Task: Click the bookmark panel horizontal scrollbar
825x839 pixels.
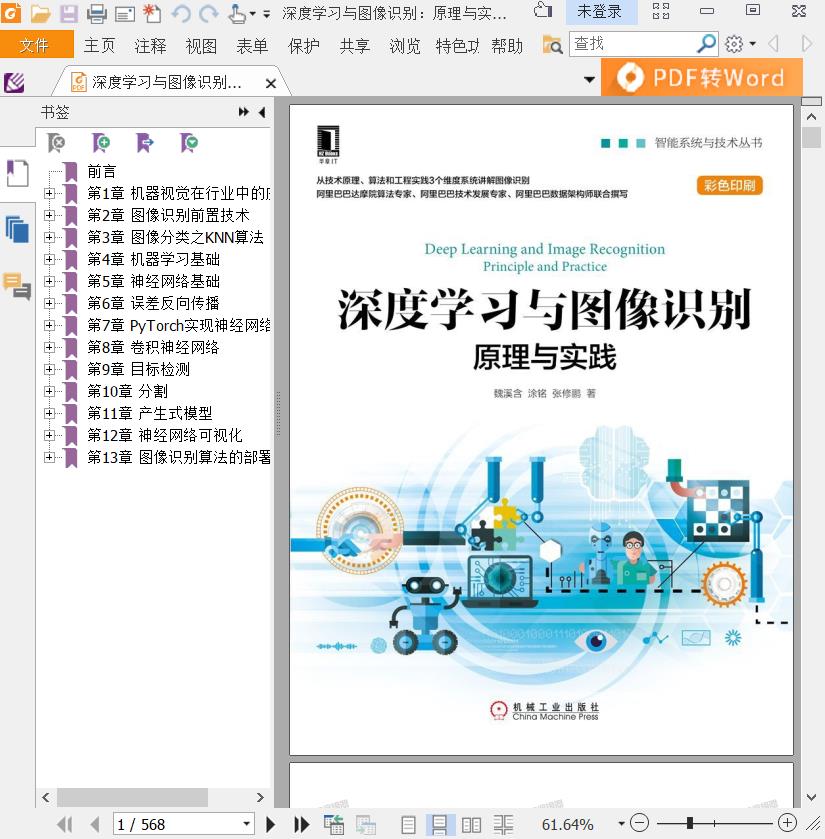Action: pos(133,797)
